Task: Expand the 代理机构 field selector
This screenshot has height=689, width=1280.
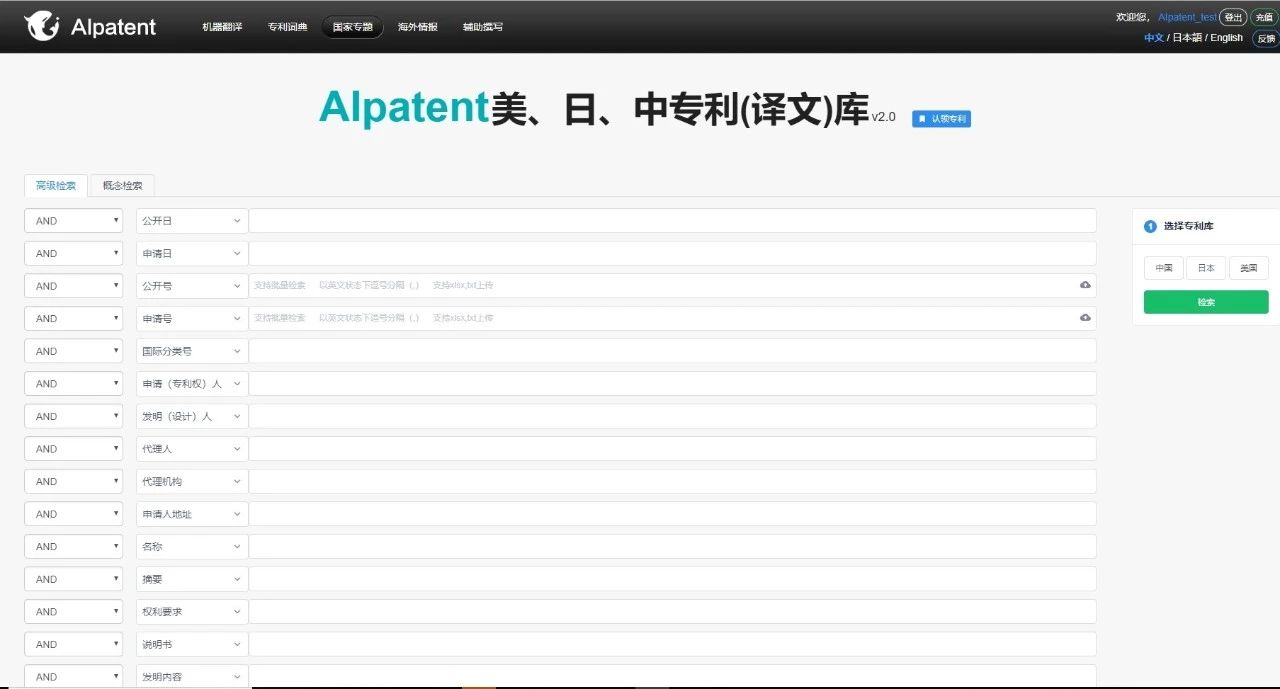Action: tap(192, 481)
